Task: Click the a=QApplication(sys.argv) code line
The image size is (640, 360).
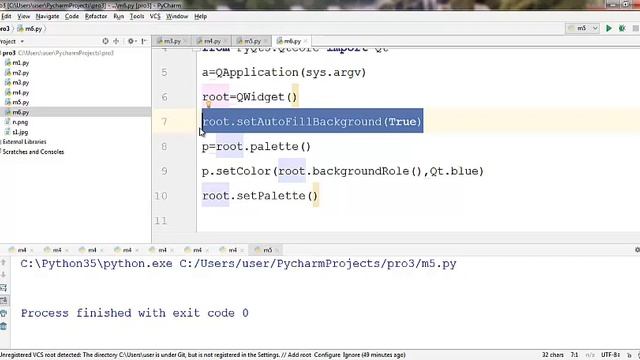Action: (x=284, y=73)
